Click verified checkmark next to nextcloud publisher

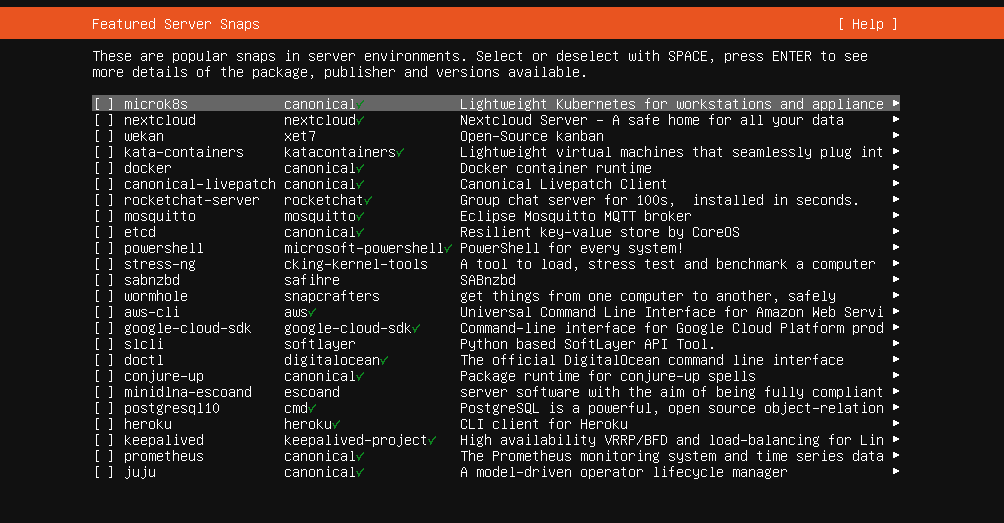(x=360, y=120)
